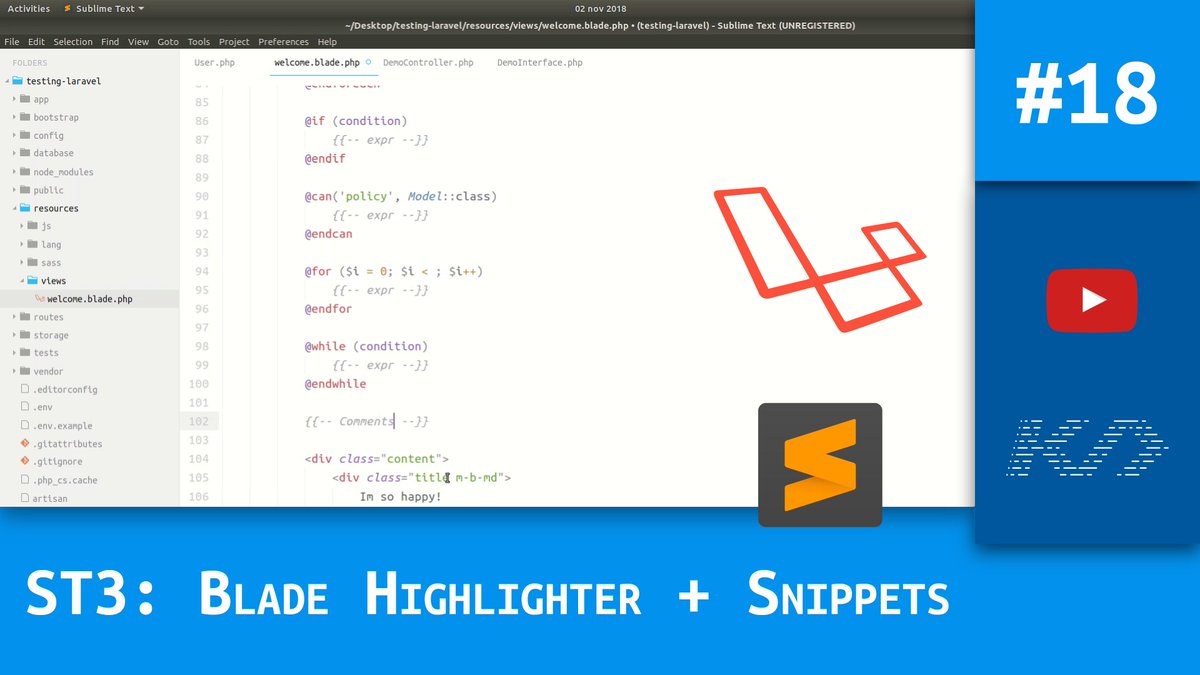Image resolution: width=1200 pixels, height=675 pixels.
Task: Select the js folder in sidebar
Action: 46,226
